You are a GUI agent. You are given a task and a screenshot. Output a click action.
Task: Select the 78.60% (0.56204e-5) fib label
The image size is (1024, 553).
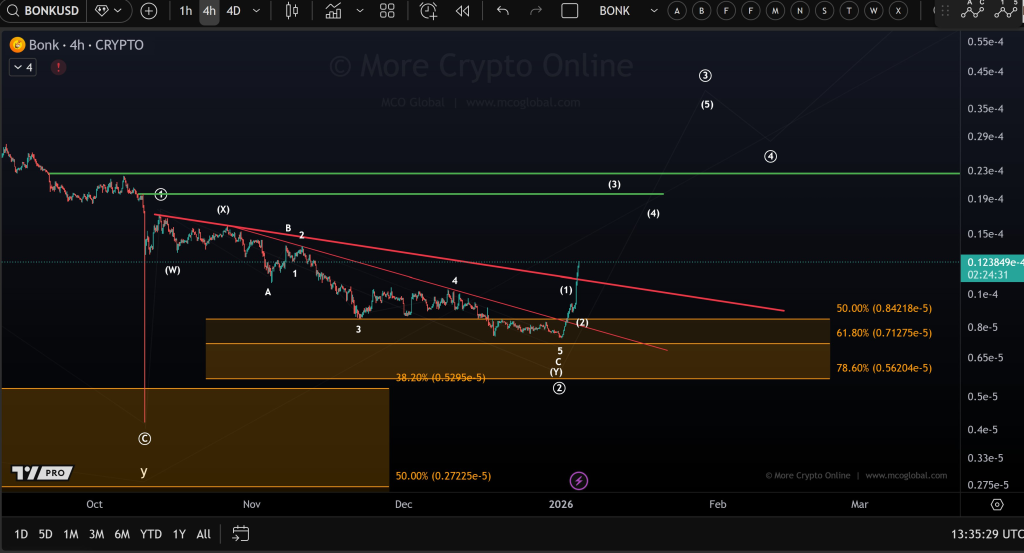[884, 368]
